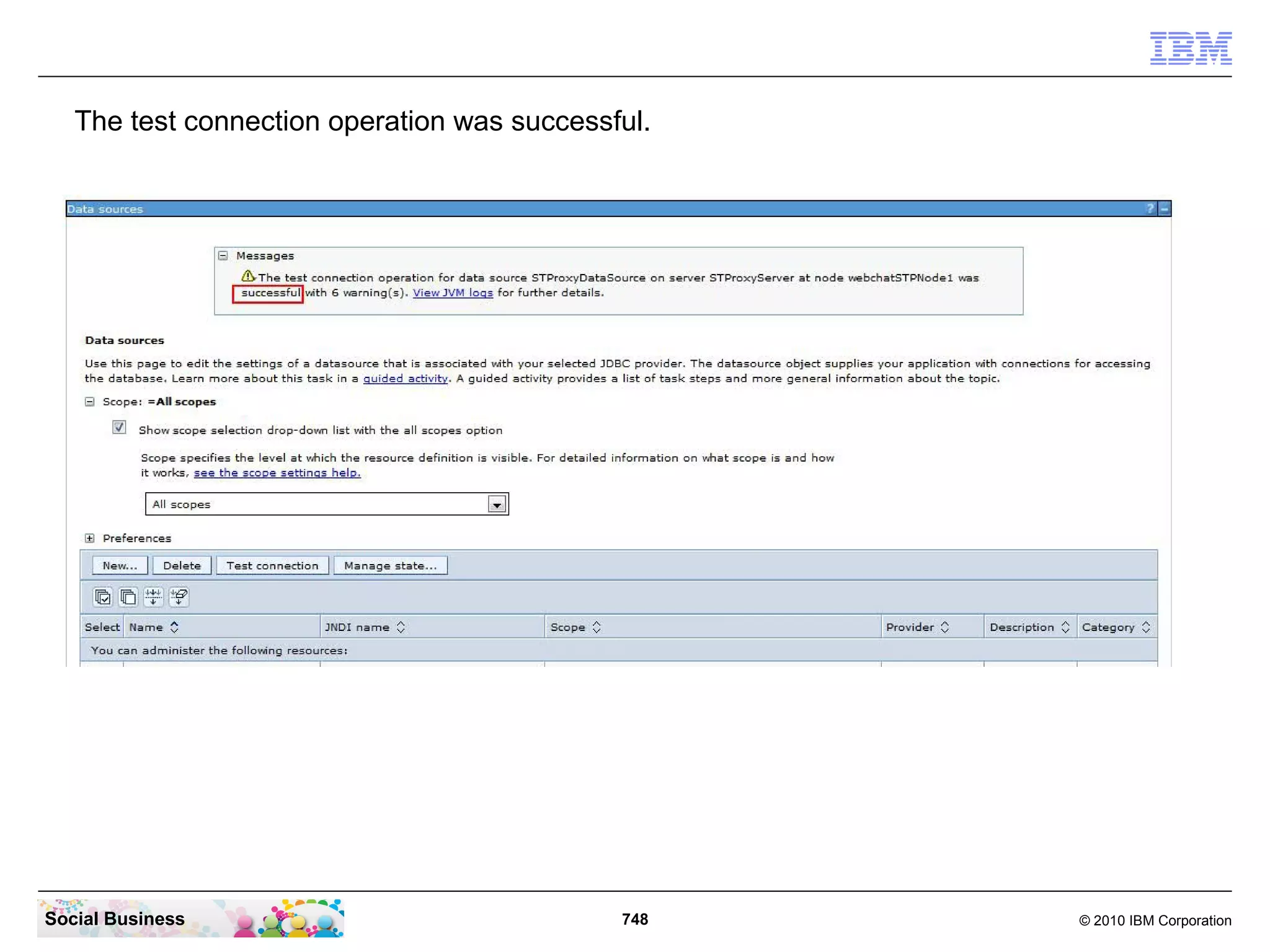1270x952 pixels.
Task: Click the page number 748
Action: [x=635, y=919]
